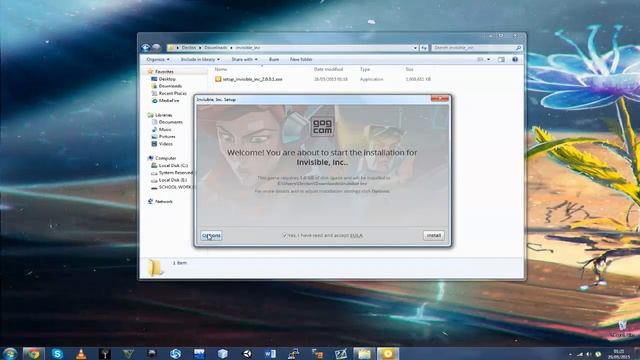Click New folder in the Explorer toolbar
The width and height of the screenshot is (640, 360).
coord(301,60)
